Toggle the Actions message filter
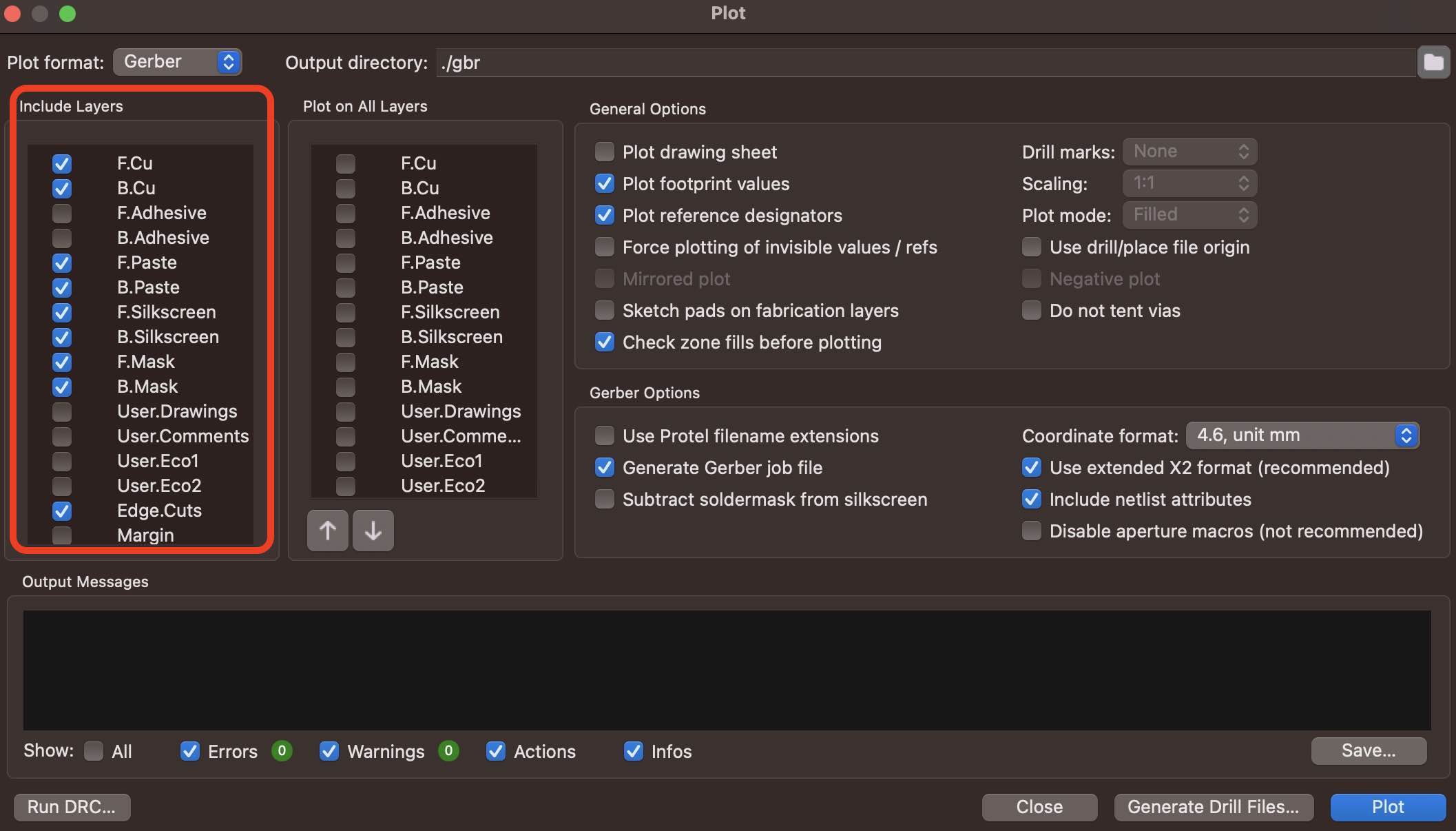The image size is (1456, 831). (x=496, y=751)
